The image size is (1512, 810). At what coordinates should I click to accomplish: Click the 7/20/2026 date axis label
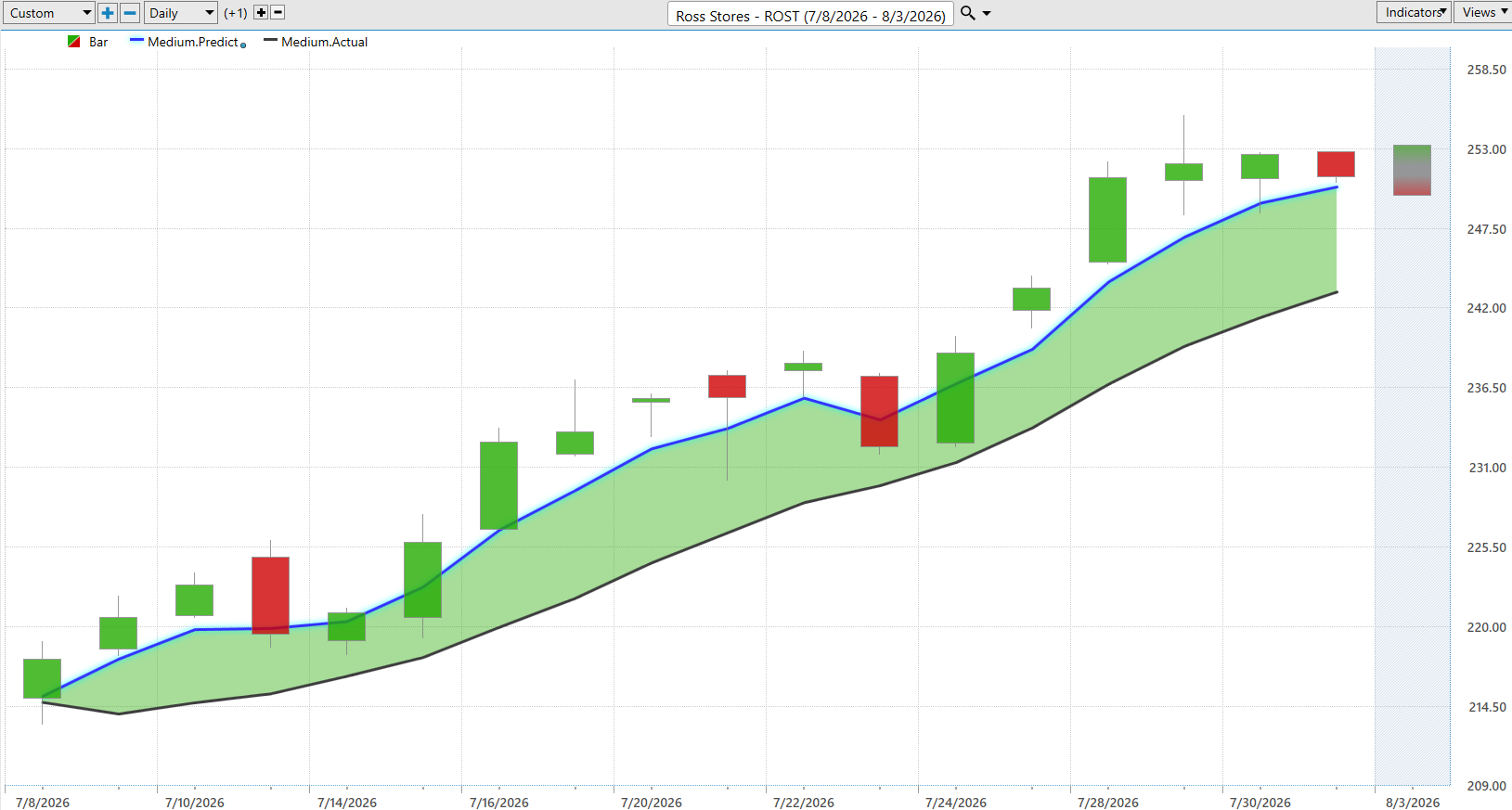click(652, 803)
